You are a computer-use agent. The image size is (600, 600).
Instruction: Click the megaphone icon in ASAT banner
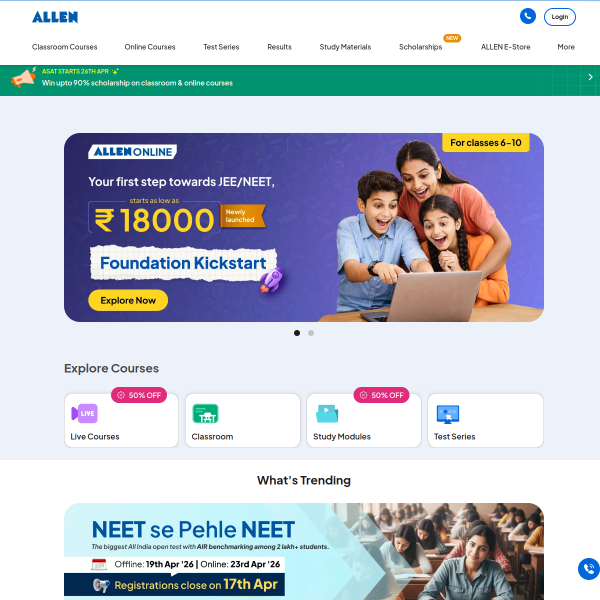coord(23,77)
